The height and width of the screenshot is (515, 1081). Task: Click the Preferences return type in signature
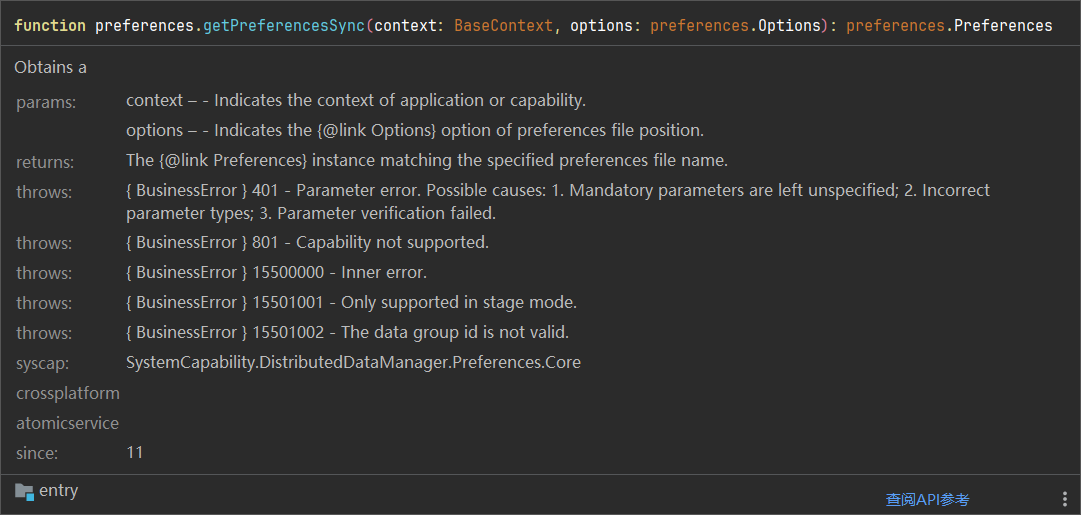point(1003,25)
